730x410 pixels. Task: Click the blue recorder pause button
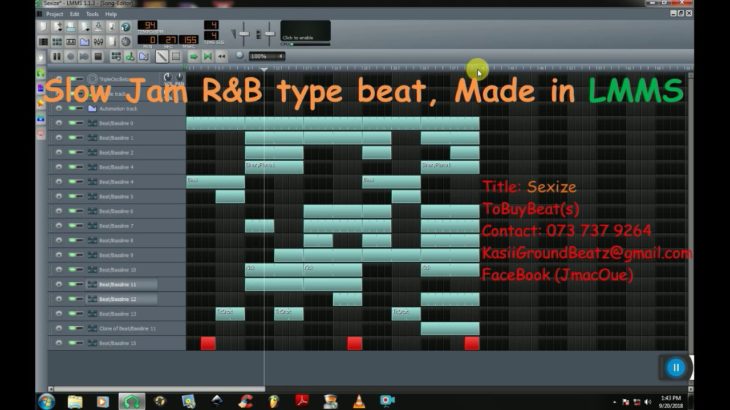click(676, 368)
